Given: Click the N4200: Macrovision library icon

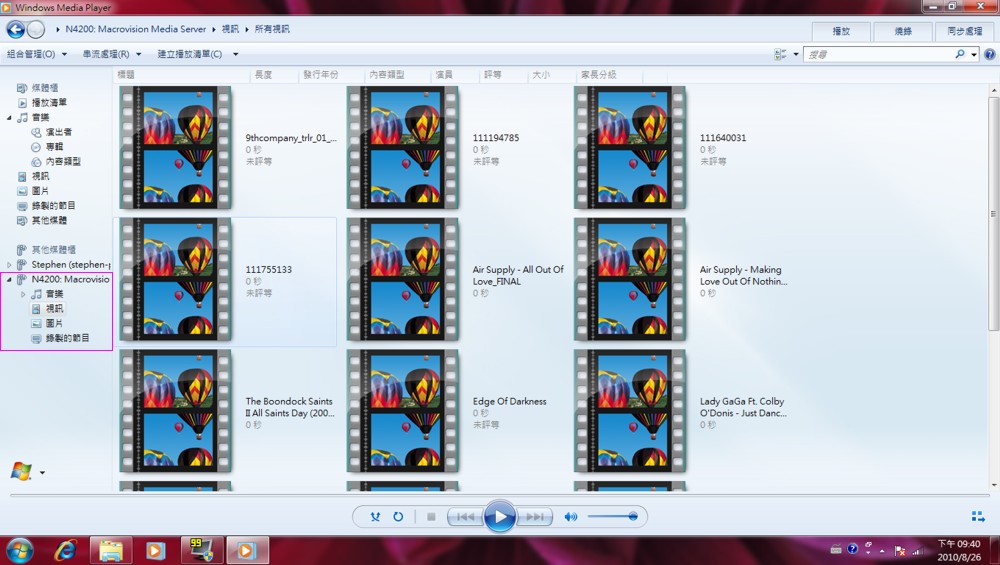Looking at the screenshot, I should click(x=22, y=279).
